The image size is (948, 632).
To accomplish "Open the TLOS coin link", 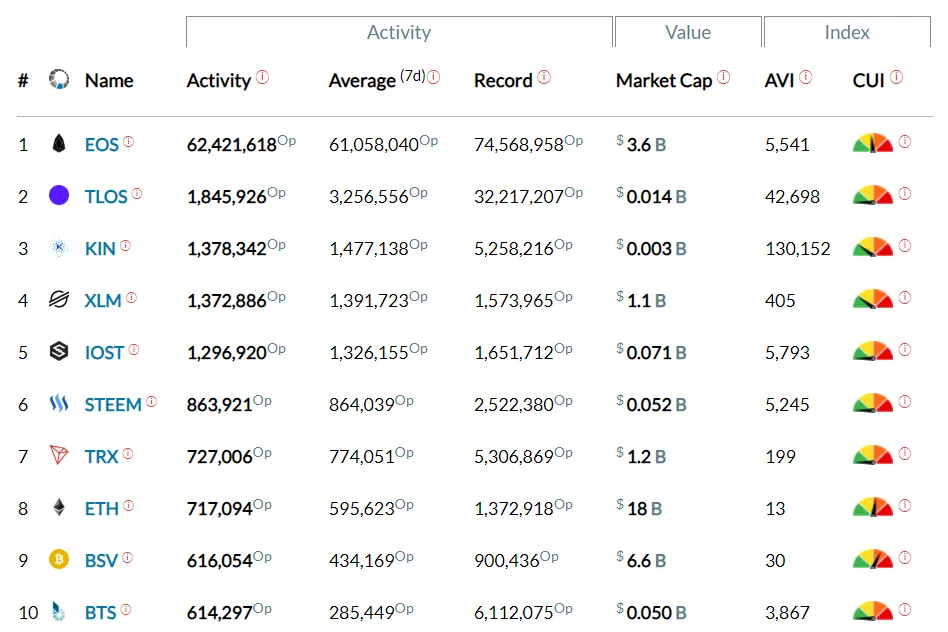I will tap(106, 197).
